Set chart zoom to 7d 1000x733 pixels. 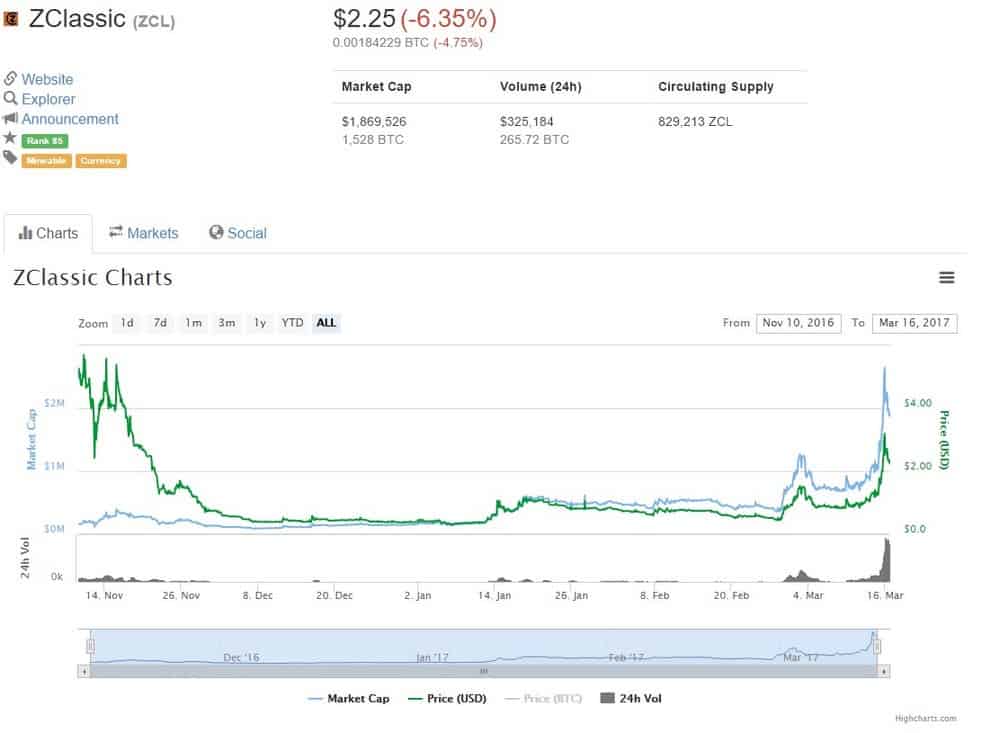(x=160, y=323)
